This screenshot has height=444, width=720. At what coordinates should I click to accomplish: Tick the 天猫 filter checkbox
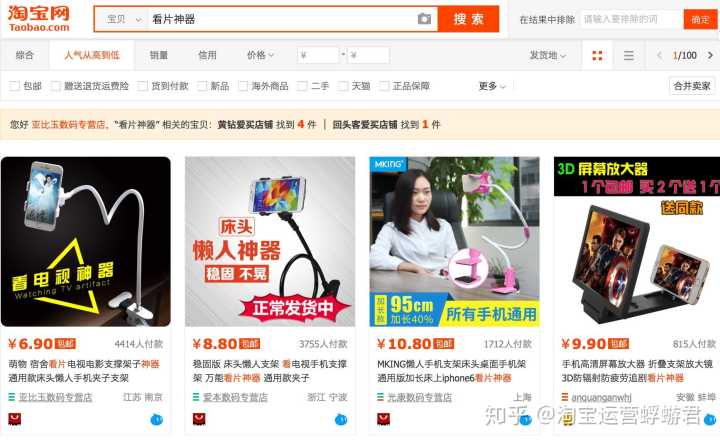click(x=343, y=86)
